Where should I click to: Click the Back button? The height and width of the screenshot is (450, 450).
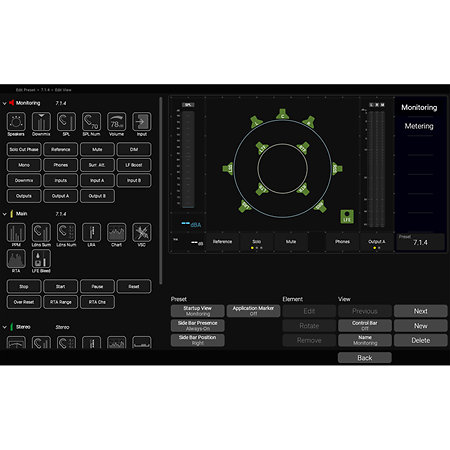click(365, 358)
